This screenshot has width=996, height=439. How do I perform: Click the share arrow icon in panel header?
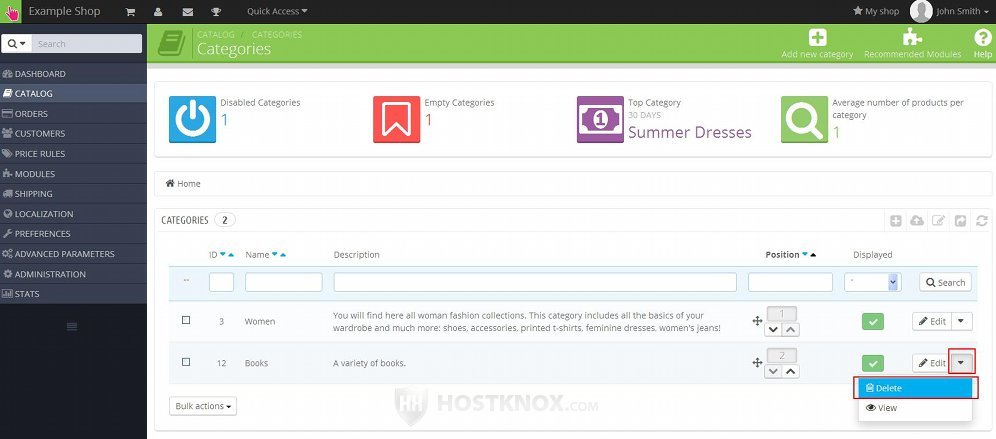(960, 221)
